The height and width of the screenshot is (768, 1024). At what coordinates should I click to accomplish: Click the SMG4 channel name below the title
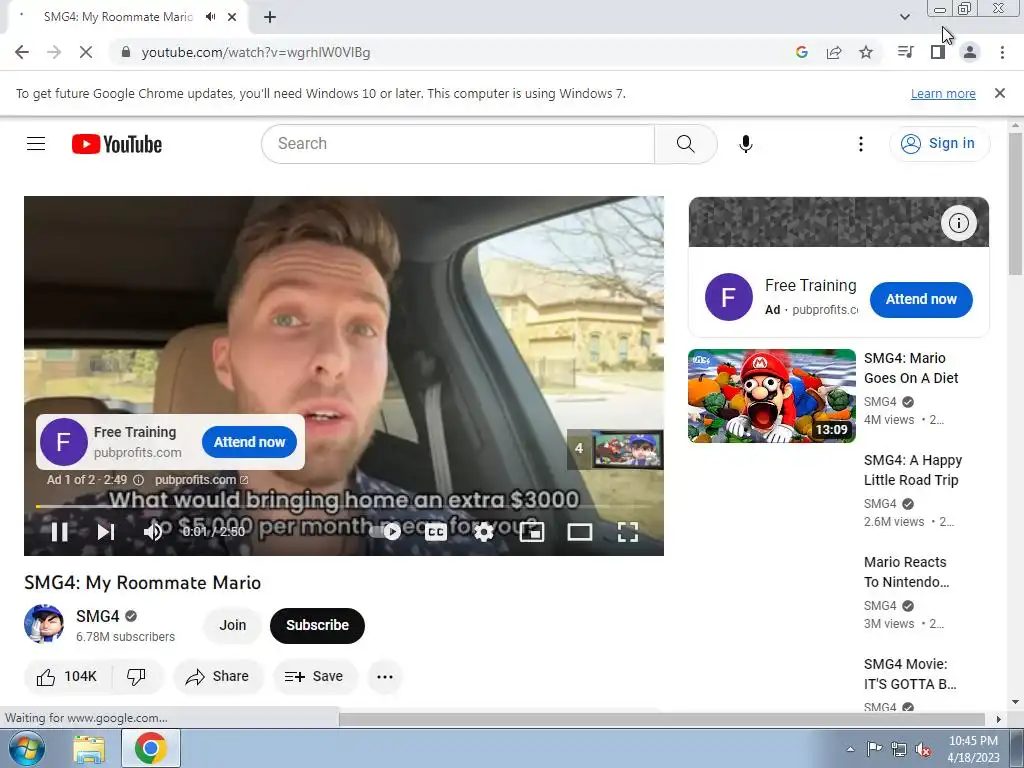(98, 616)
